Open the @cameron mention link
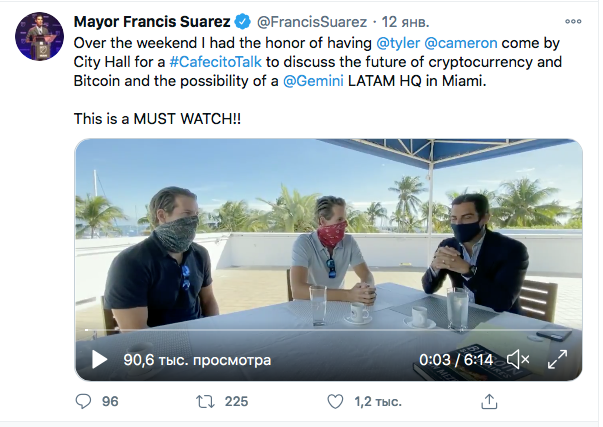 (x=462, y=45)
